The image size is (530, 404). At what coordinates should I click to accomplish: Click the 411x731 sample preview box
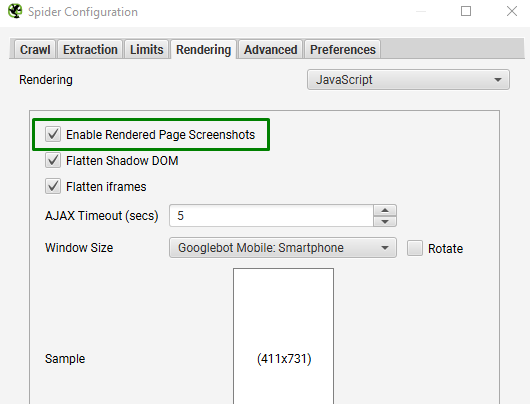pos(284,336)
